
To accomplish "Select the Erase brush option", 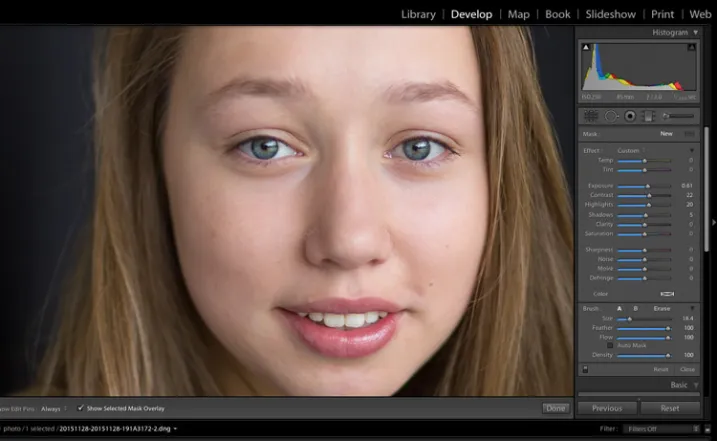I will 662,309.
